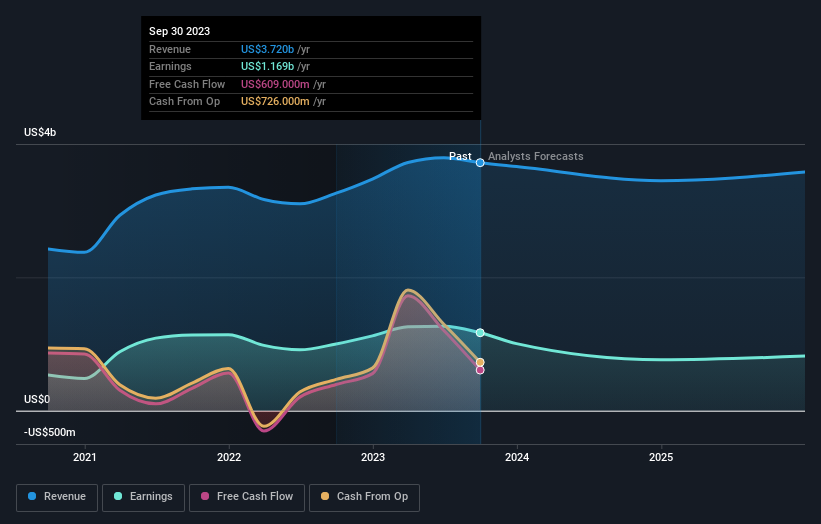Click the 2024 x-axis label
Viewport: 821px width, 524px height.
(x=517, y=458)
